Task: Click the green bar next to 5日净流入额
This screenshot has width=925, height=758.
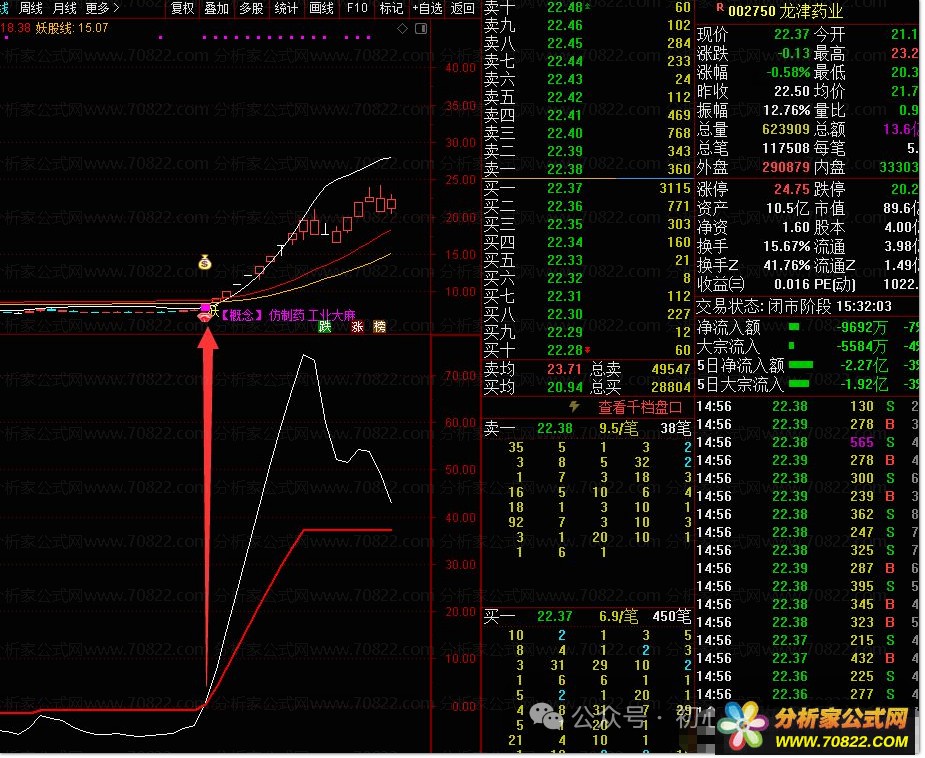Action: click(x=801, y=365)
